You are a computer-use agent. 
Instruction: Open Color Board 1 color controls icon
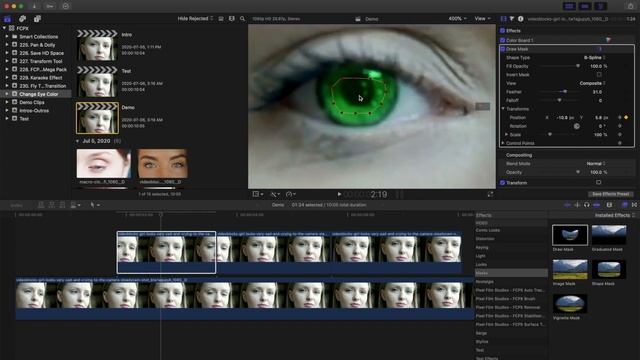pyautogui.click(x=608, y=40)
